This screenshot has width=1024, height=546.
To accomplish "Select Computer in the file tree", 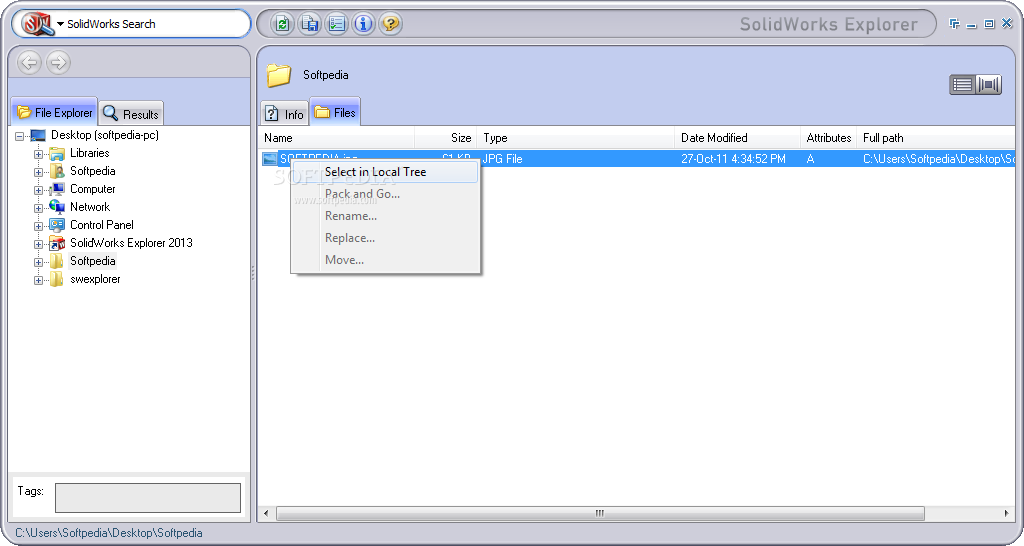I will [x=93, y=189].
